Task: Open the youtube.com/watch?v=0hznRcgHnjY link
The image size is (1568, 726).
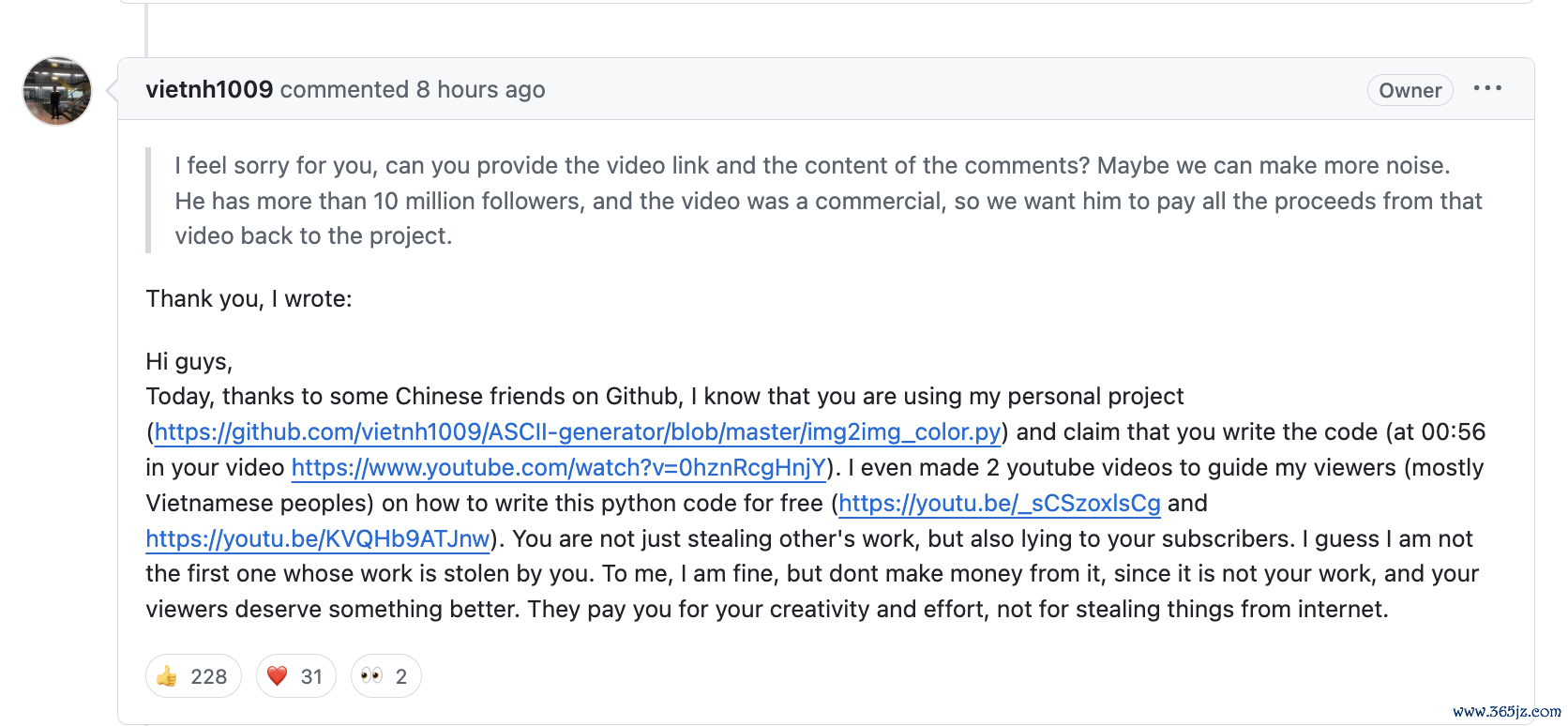Action: tap(559, 467)
